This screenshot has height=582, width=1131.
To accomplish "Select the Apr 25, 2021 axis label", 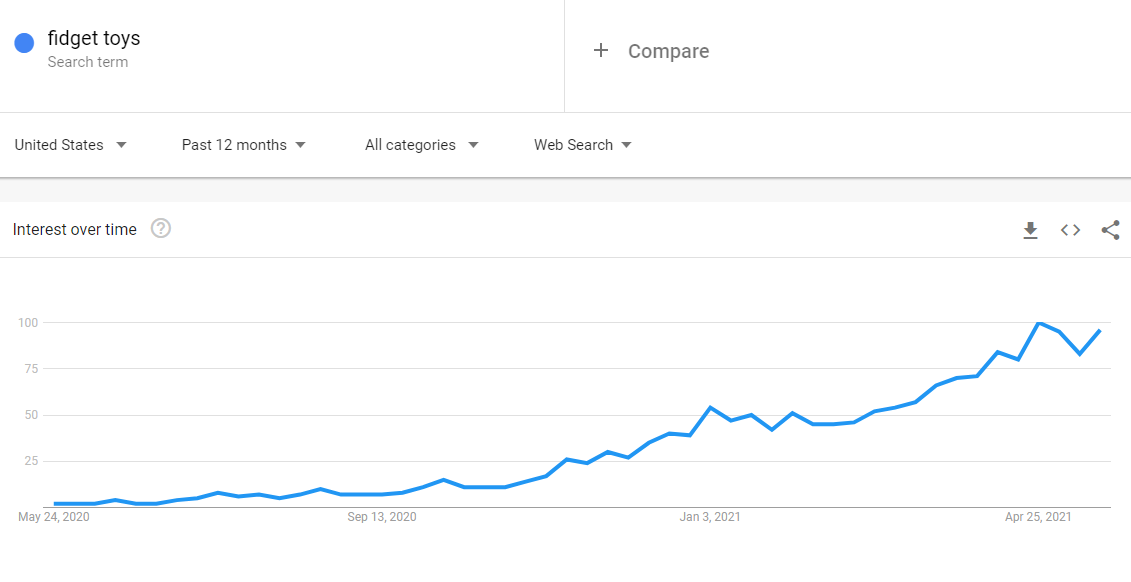I will [x=1038, y=517].
